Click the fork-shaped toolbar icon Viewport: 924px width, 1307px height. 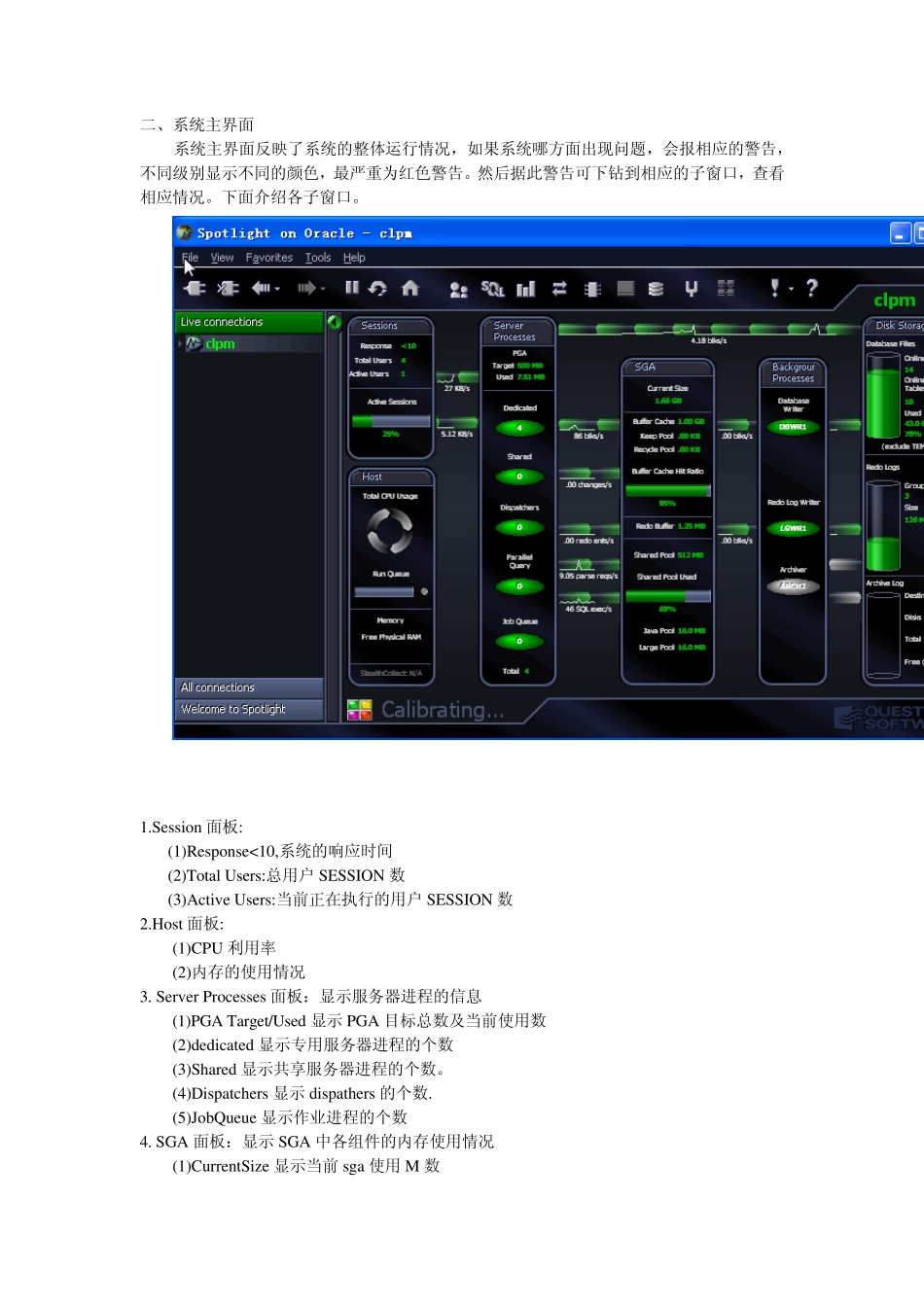(x=692, y=288)
